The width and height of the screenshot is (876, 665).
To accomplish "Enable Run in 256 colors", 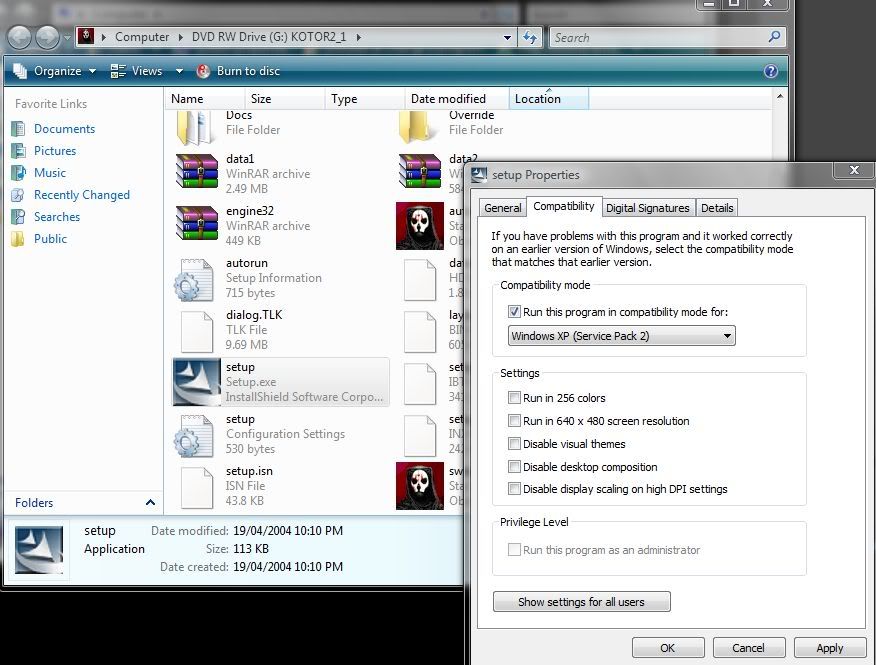I will point(514,398).
